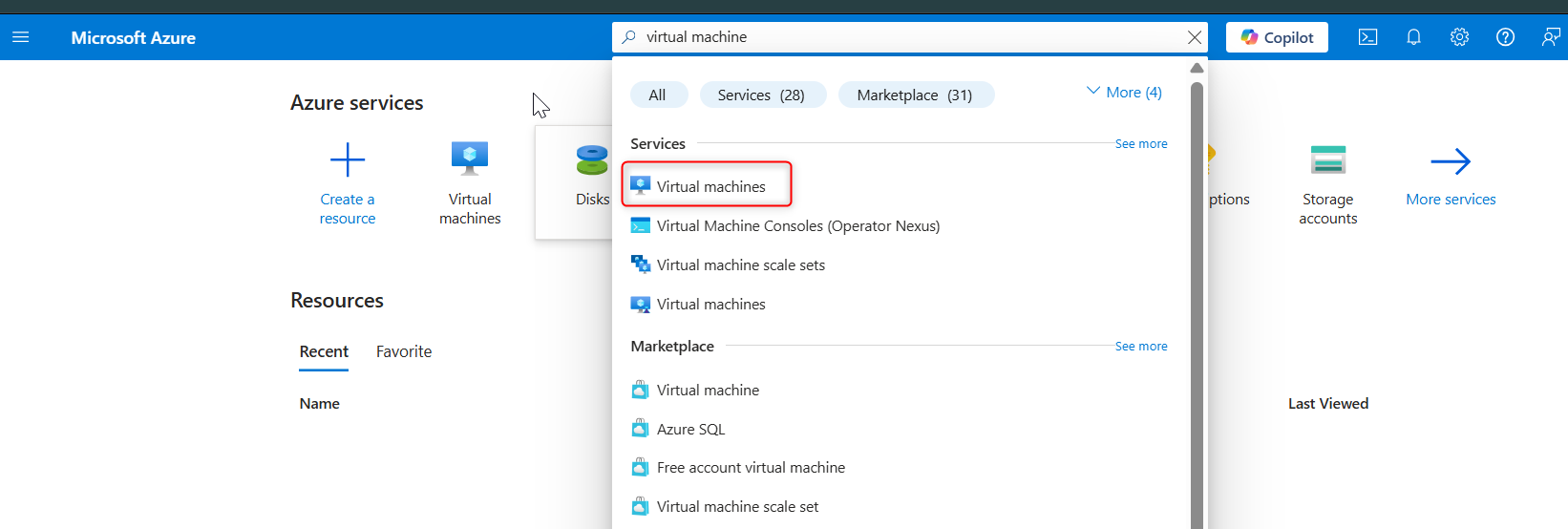Click the Virtual Machine Consoles result icon
The width and height of the screenshot is (1568, 529).
click(641, 225)
